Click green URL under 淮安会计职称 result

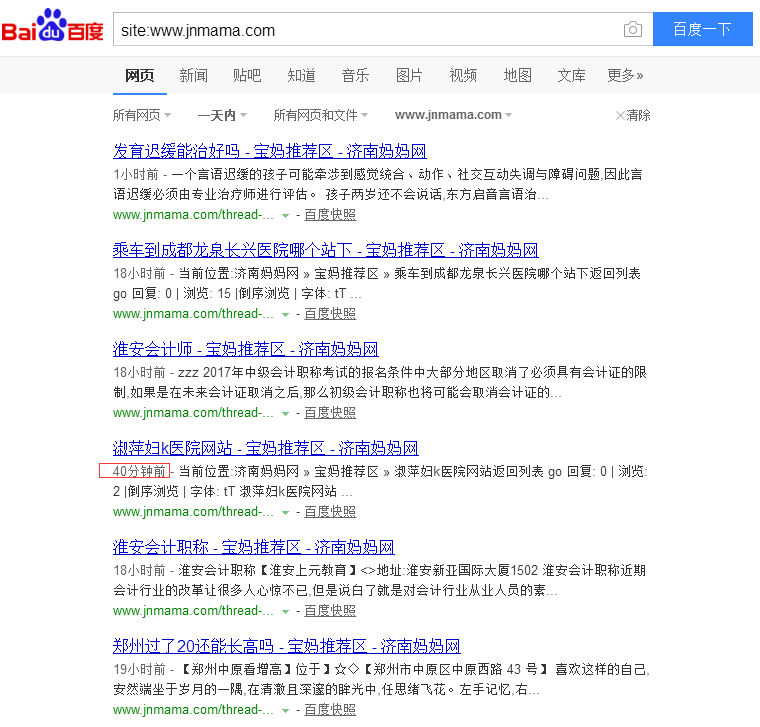tap(193, 610)
